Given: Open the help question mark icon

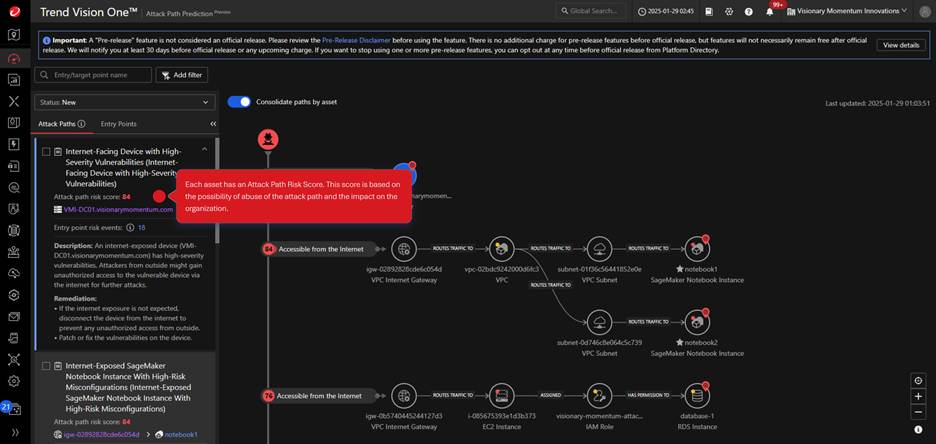Looking at the screenshot, I should pos(749,11).
